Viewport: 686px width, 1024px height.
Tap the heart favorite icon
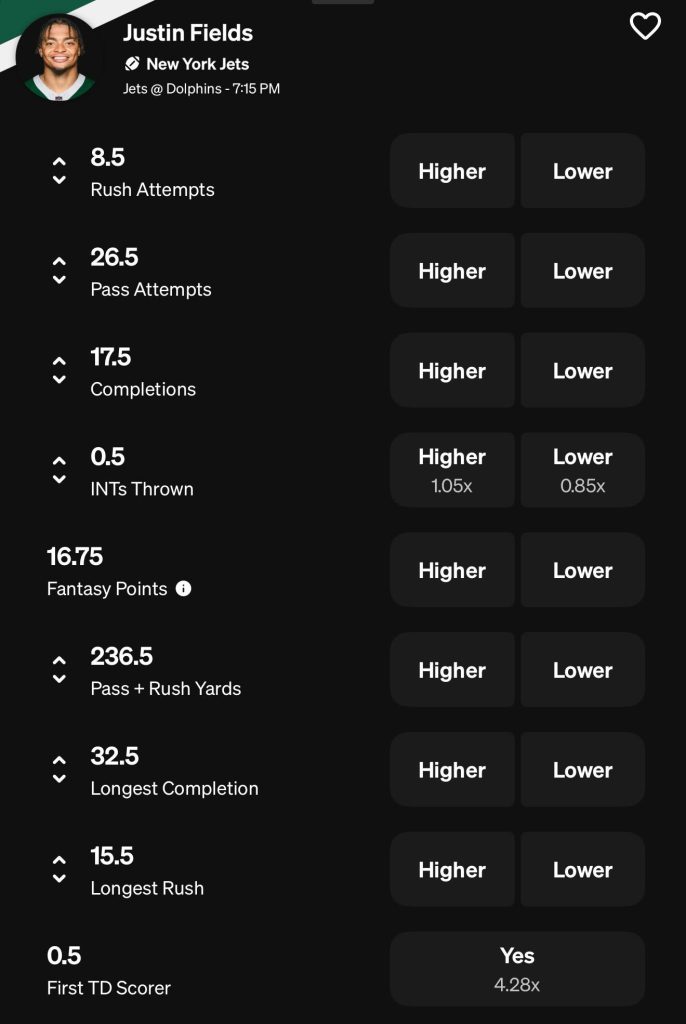645,26
